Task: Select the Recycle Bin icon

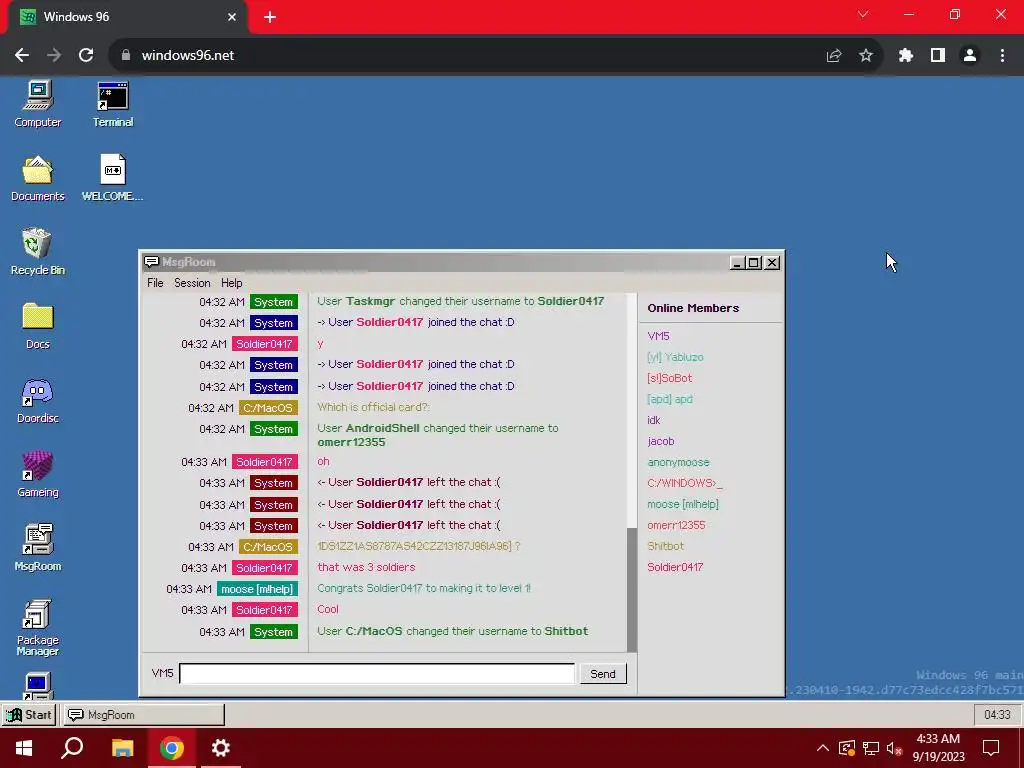Action: click(x=37, y=252)
